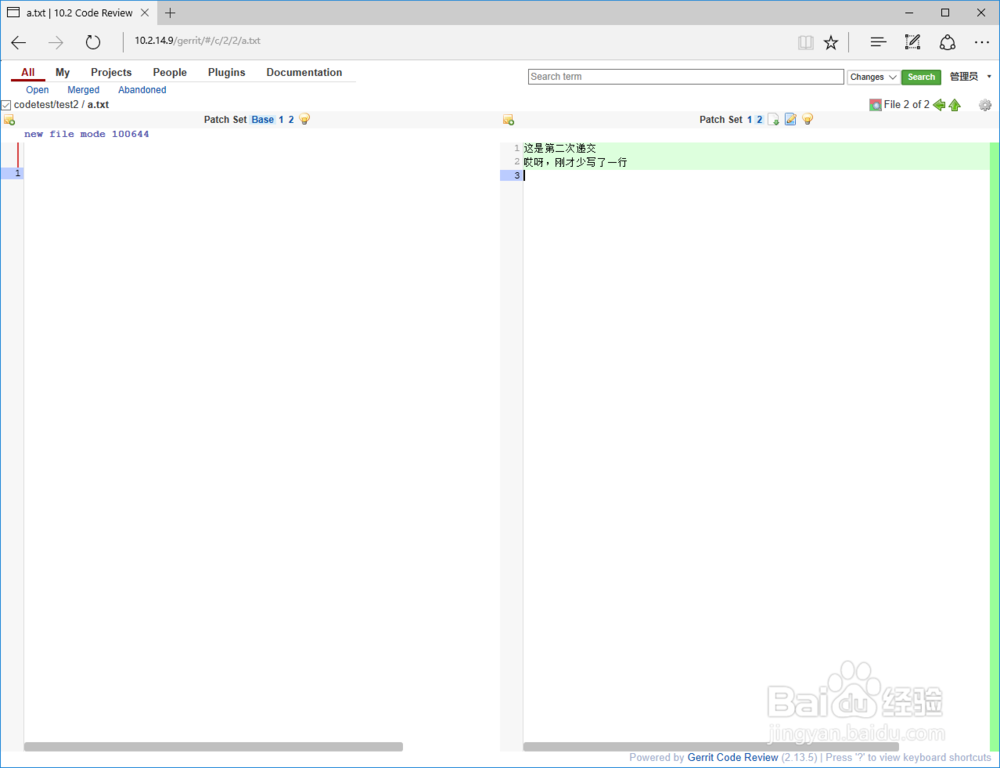Click line number 1 in right pane

click(517, 148)
